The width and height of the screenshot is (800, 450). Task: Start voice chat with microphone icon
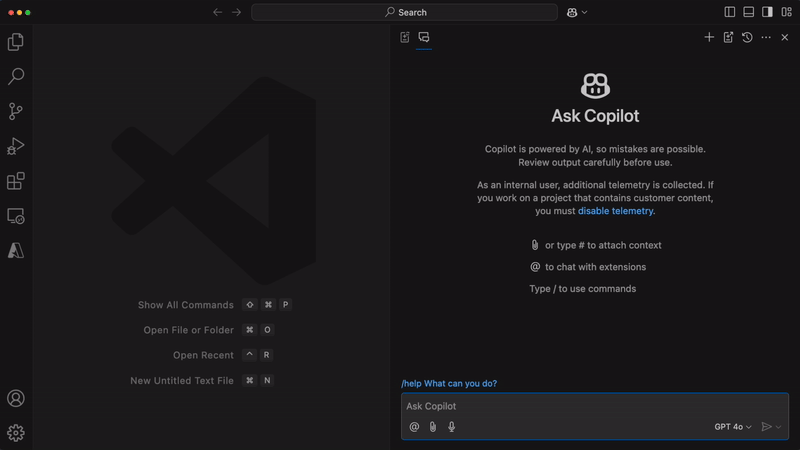452,427
